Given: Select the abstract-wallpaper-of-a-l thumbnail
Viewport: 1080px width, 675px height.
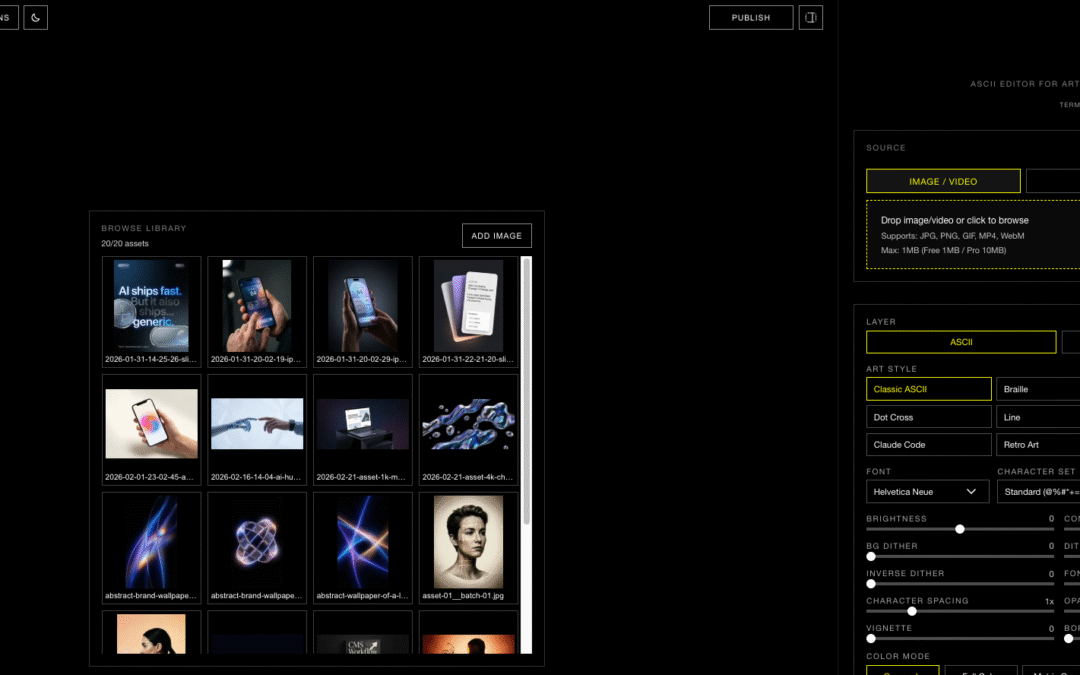Looking at the screenshot, I should point(363,548).
